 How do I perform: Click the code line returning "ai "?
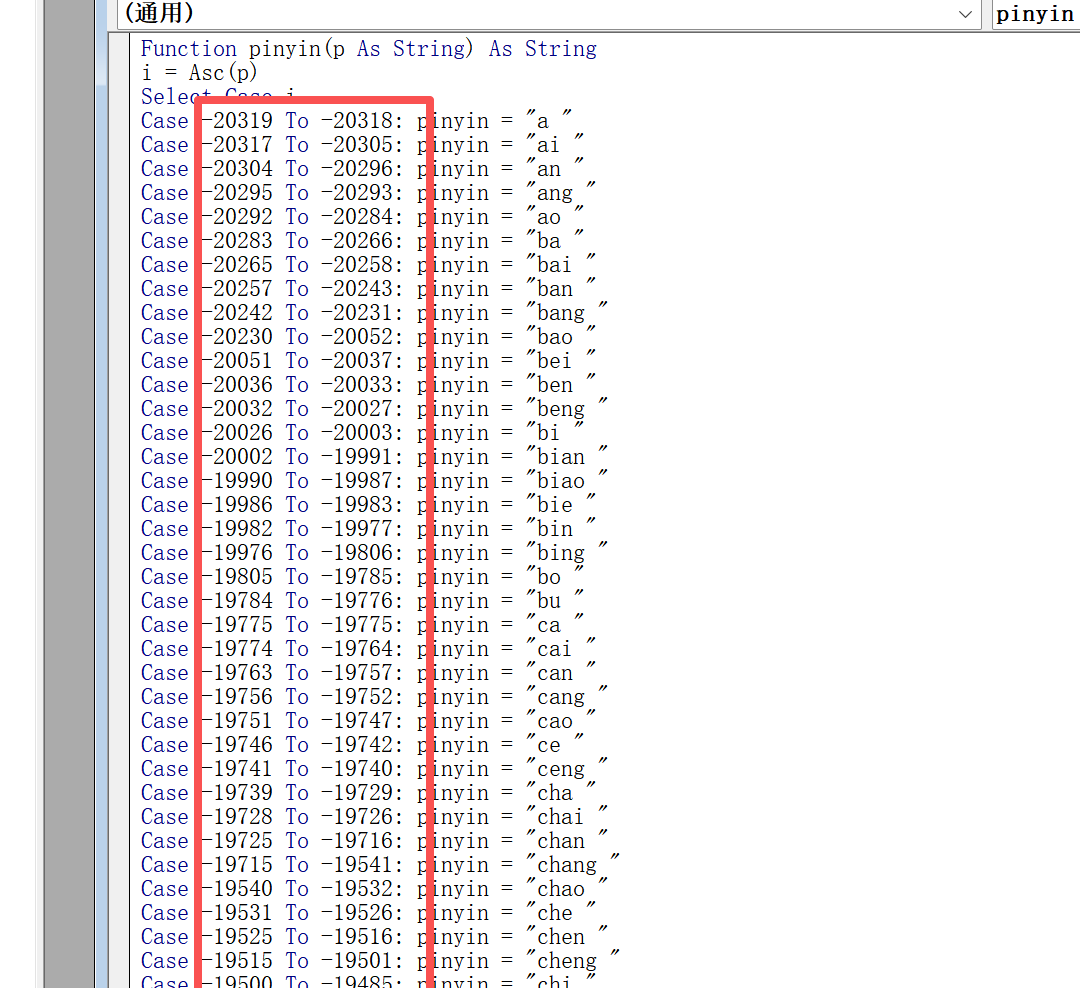click(x=362, y=145)
